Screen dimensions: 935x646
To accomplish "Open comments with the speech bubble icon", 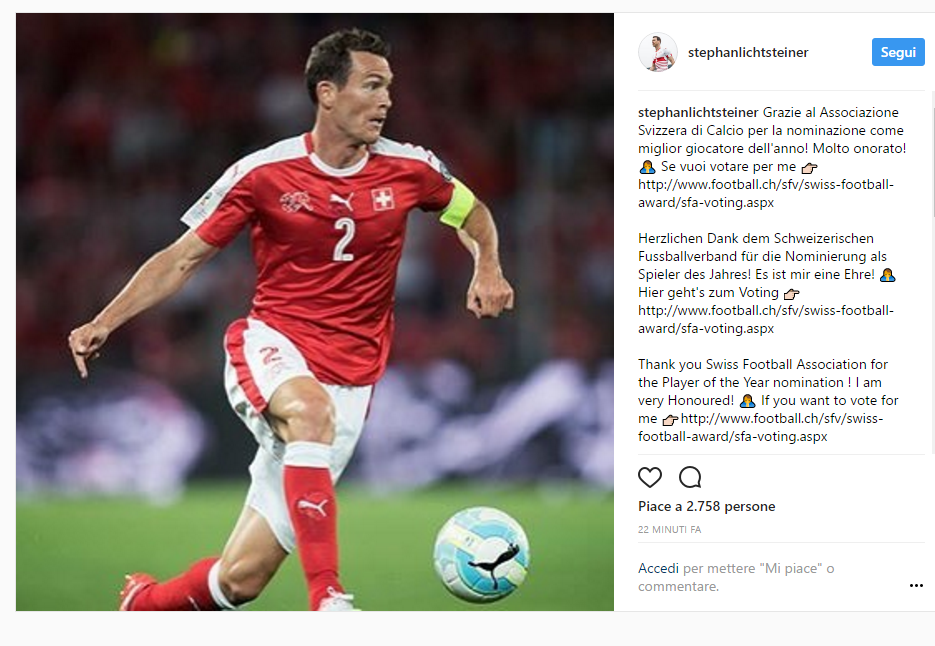I will coord(690,477).
